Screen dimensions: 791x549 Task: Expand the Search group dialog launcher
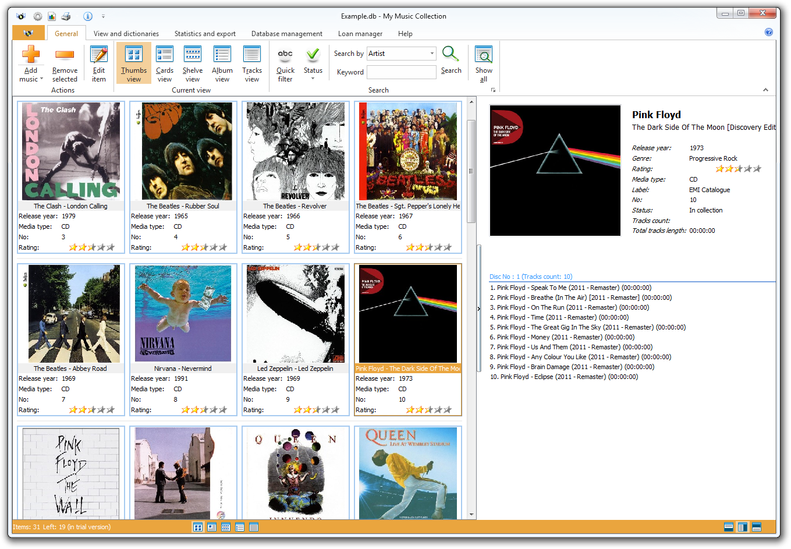492,90
